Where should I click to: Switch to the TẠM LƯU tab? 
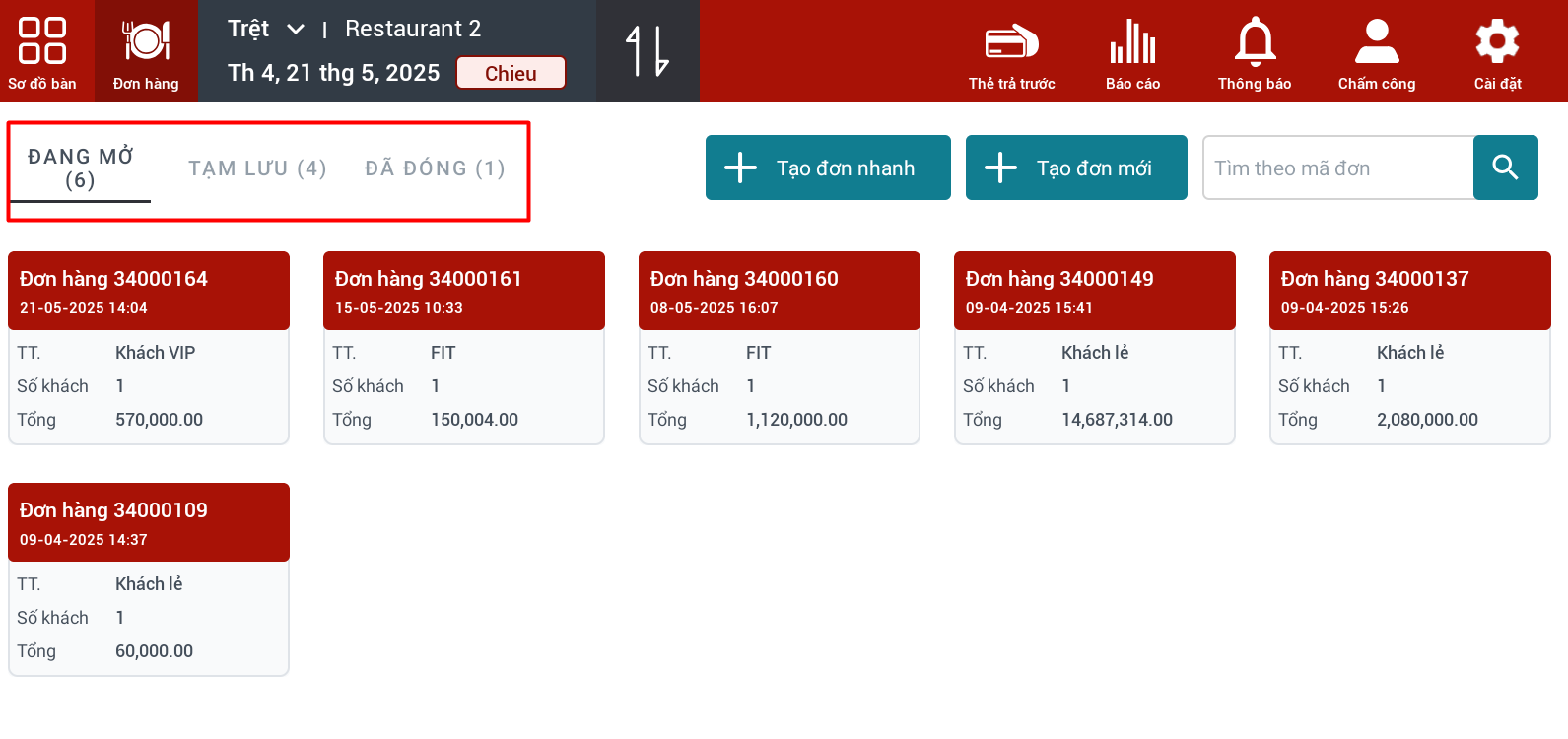(x=257, y=168)
